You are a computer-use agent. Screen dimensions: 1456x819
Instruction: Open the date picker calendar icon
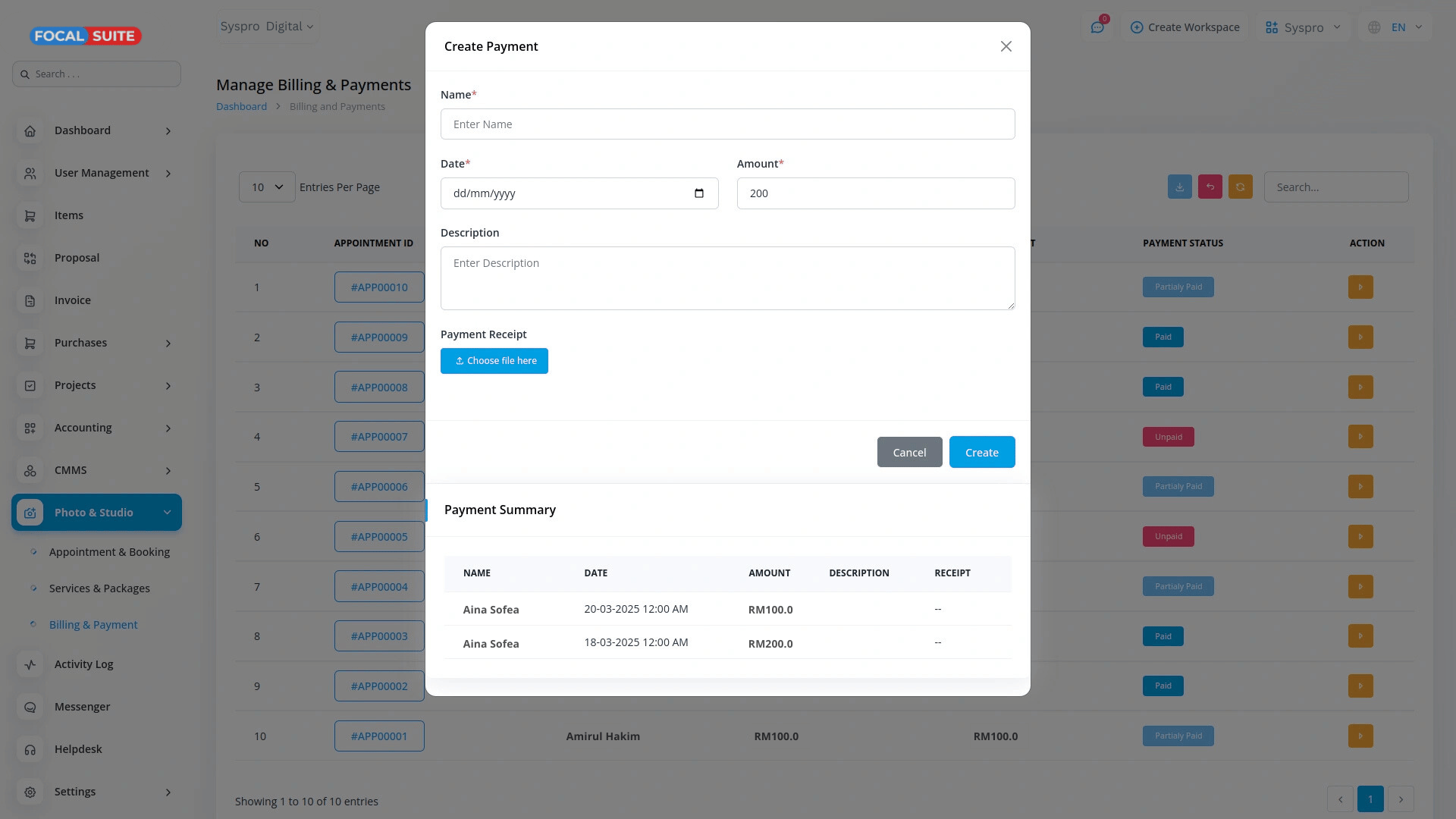pyautogui.click(x=698, y=193)
